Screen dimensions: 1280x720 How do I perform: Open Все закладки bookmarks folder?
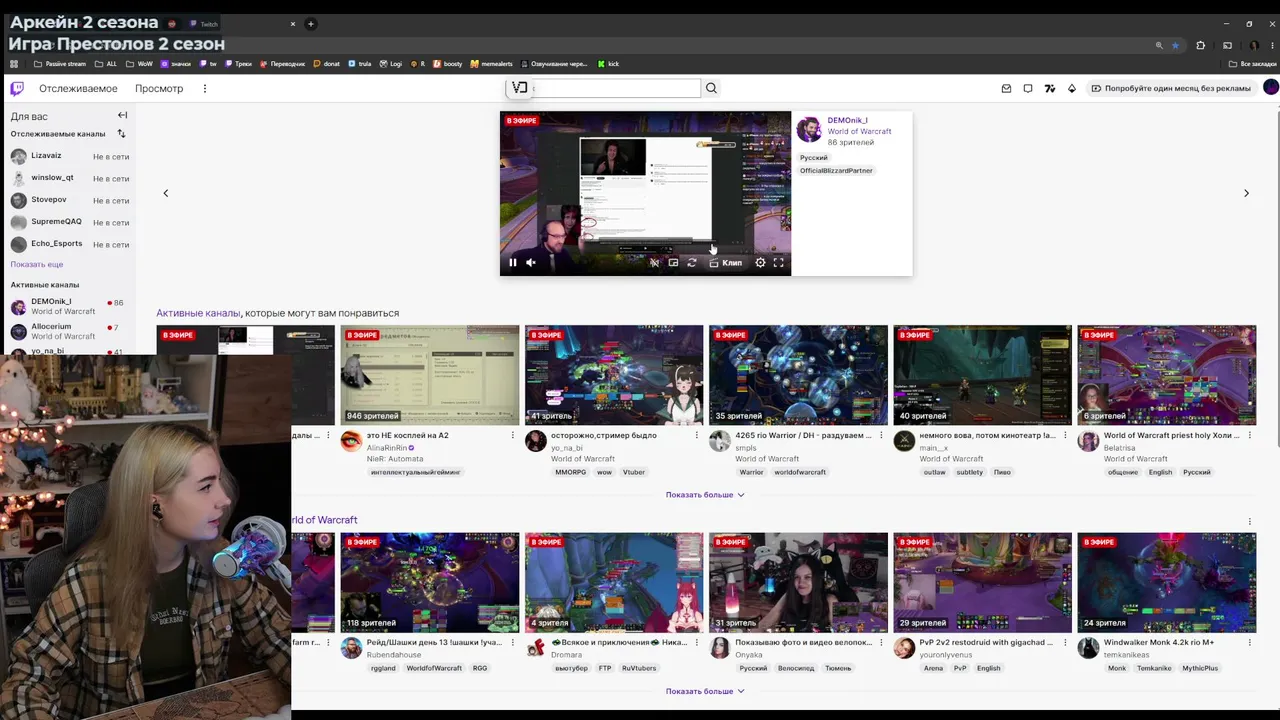coord(1253,64)
